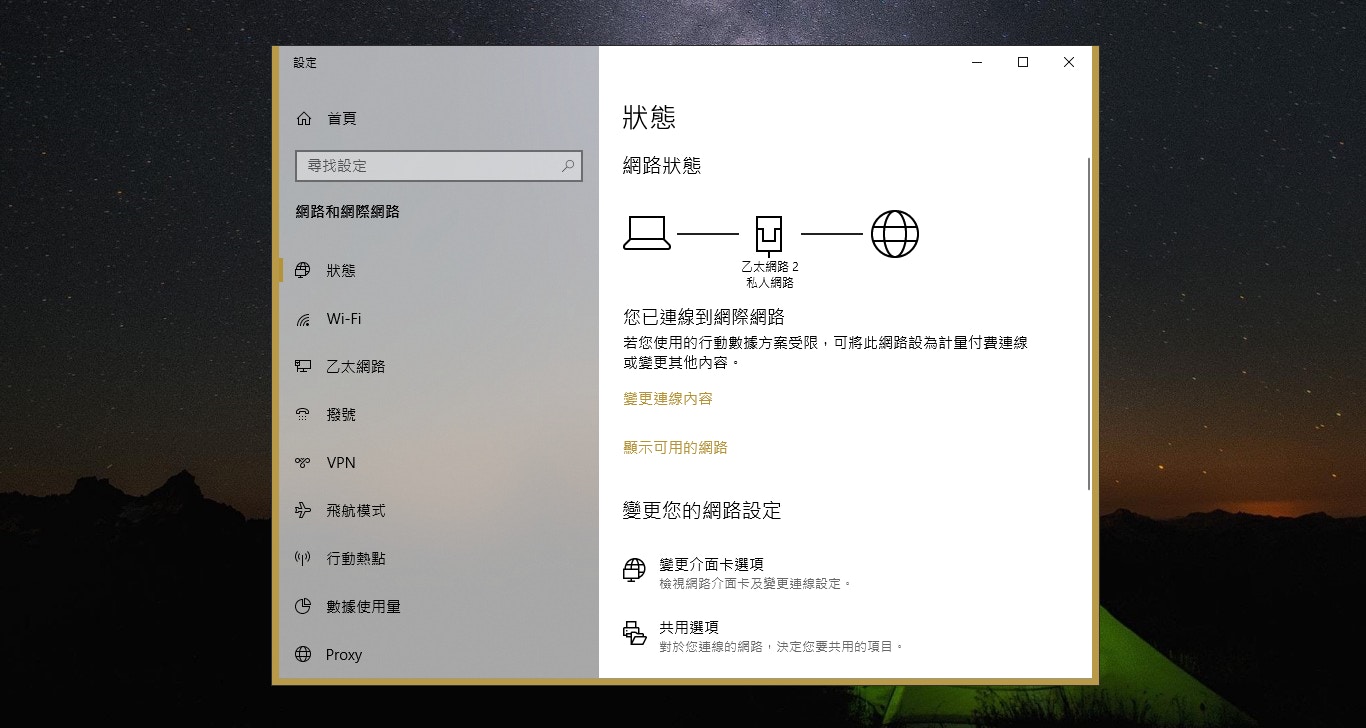Click the laptop icon in the network status diagram

tap(647, 231)
